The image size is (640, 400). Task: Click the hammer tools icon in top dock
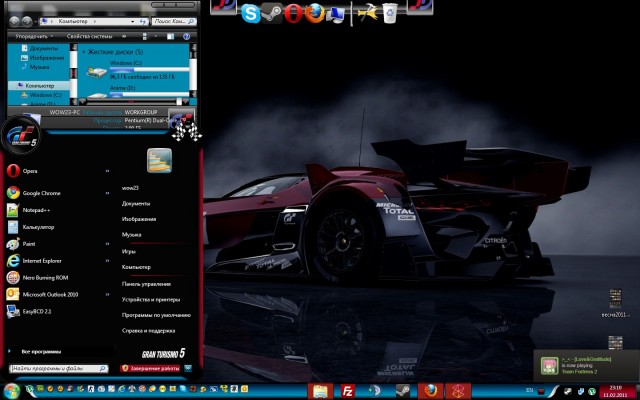point(367,13)
